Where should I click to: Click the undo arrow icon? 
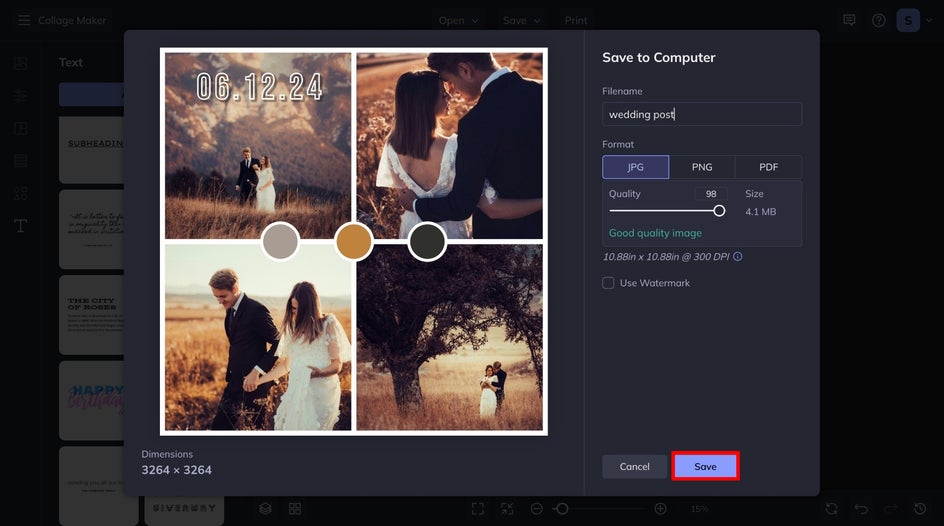[x=861, y=509]
